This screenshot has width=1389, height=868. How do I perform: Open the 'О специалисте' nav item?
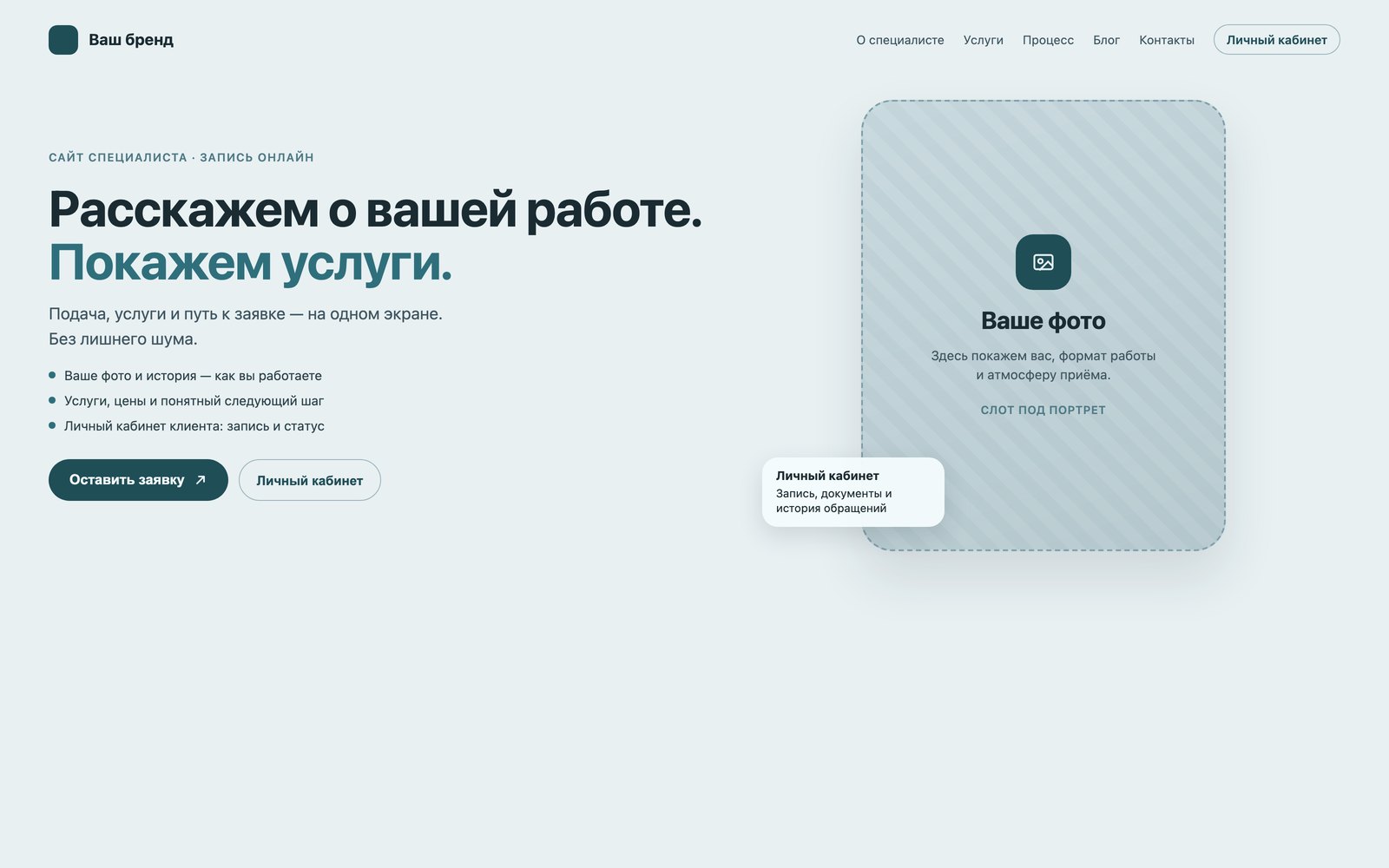(x=900, y=40)
